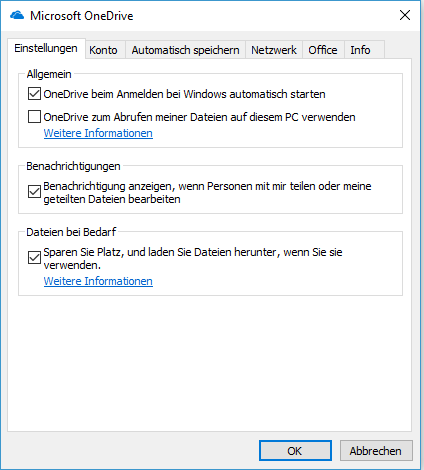424x470 pixels.
Task: Click the Dateien bei Bedarf group heading
Action: tap(71, 232)
